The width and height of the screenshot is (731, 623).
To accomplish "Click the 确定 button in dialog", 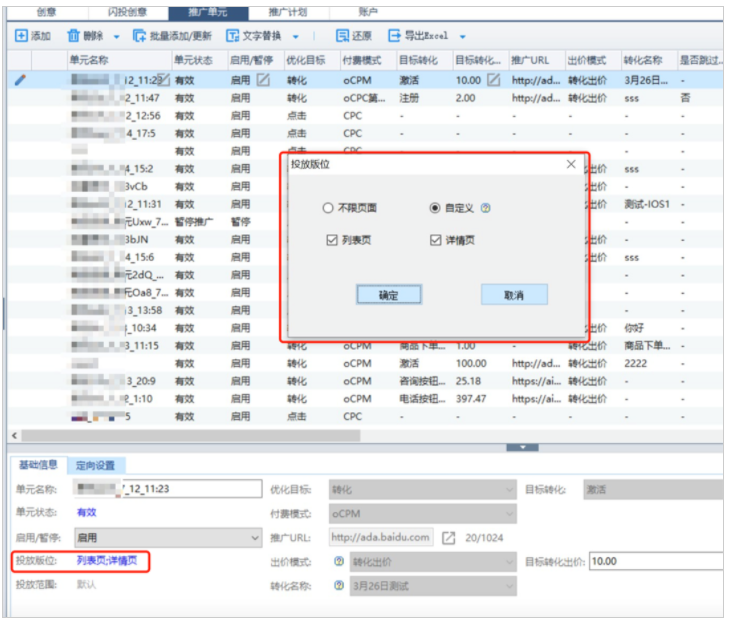I will pos(389,295).
